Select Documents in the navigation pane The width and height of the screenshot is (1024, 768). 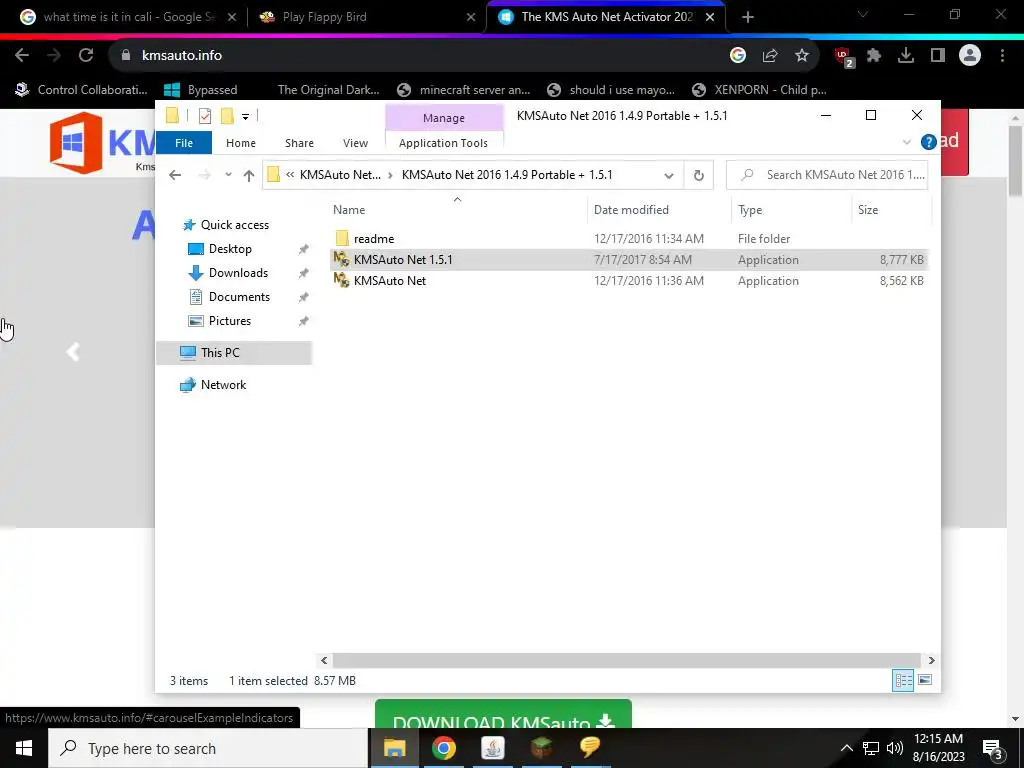pyautogui.click(x=239, y=297)
